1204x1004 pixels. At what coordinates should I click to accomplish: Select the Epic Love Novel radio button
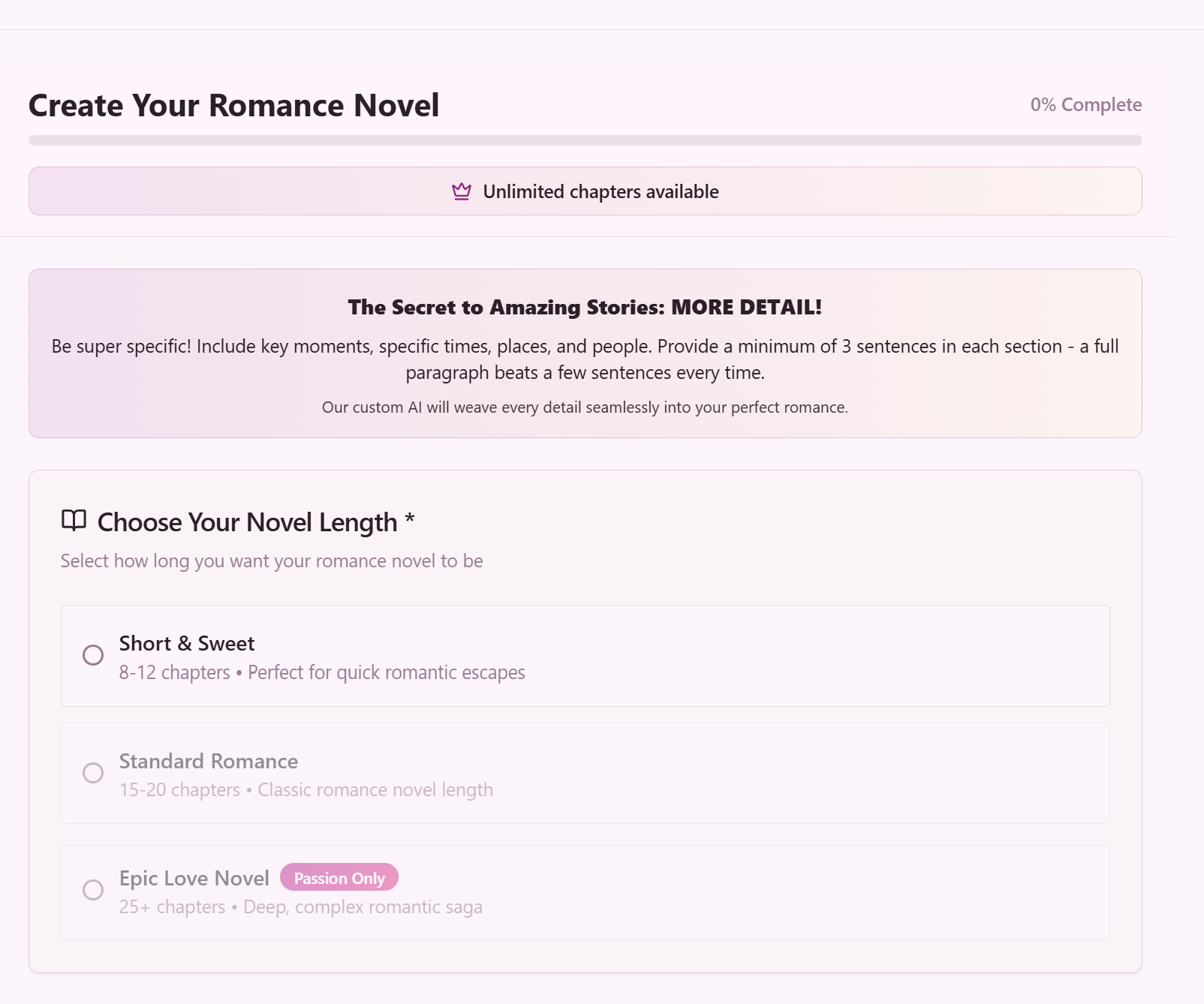93,890
